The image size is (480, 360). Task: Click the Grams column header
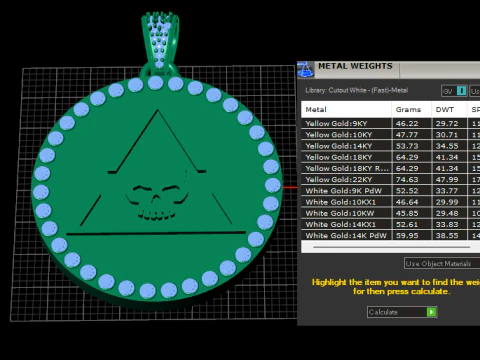click(411, 110)
